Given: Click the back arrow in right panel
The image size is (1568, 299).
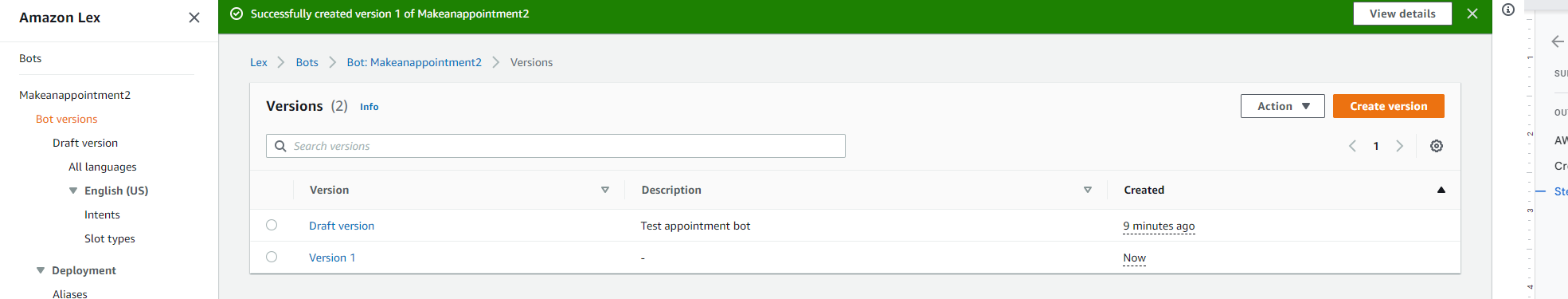Looking at the screenshot, I should pyautogui.click(x=1558, y=41).
